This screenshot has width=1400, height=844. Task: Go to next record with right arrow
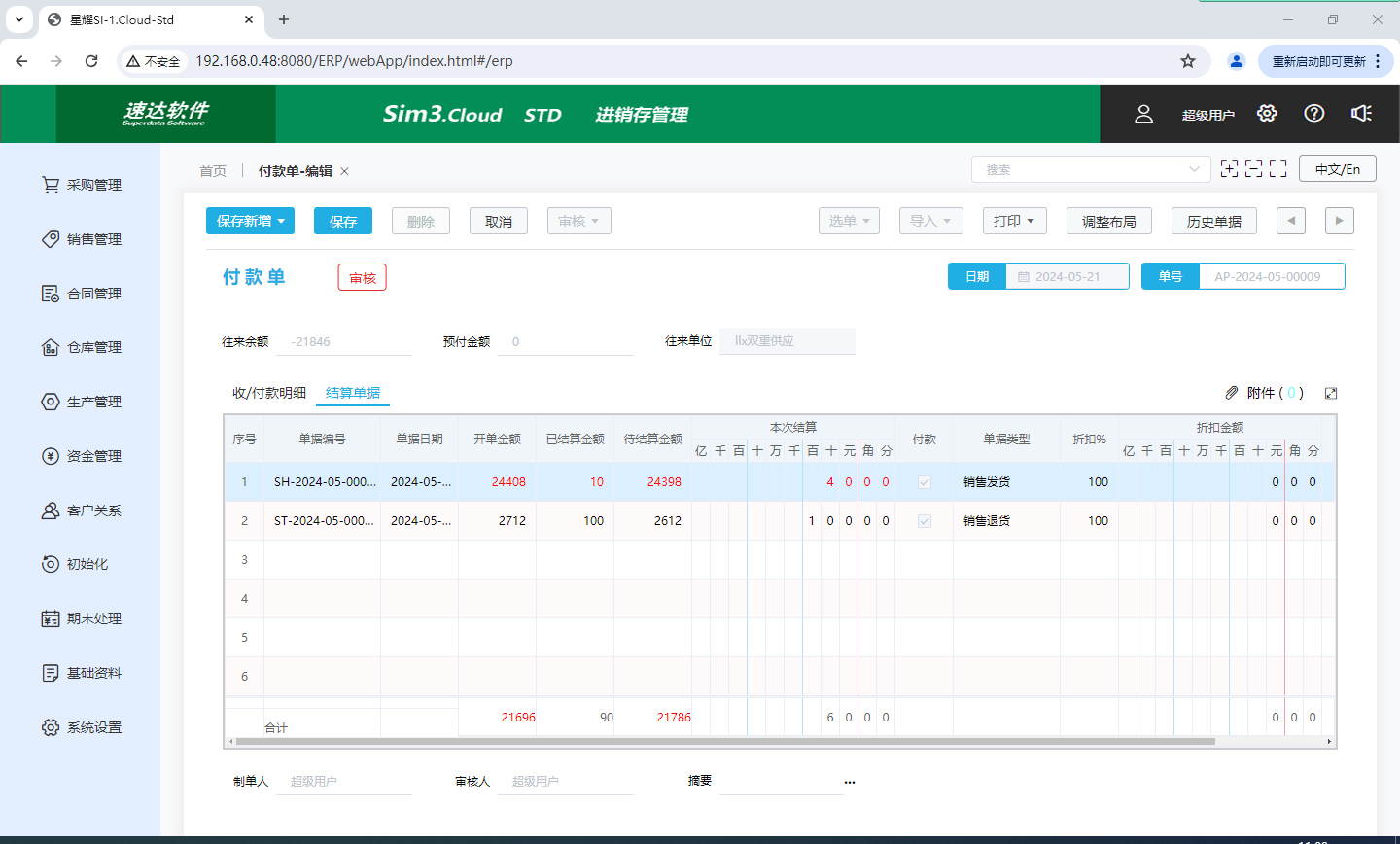coord(1339,221)
